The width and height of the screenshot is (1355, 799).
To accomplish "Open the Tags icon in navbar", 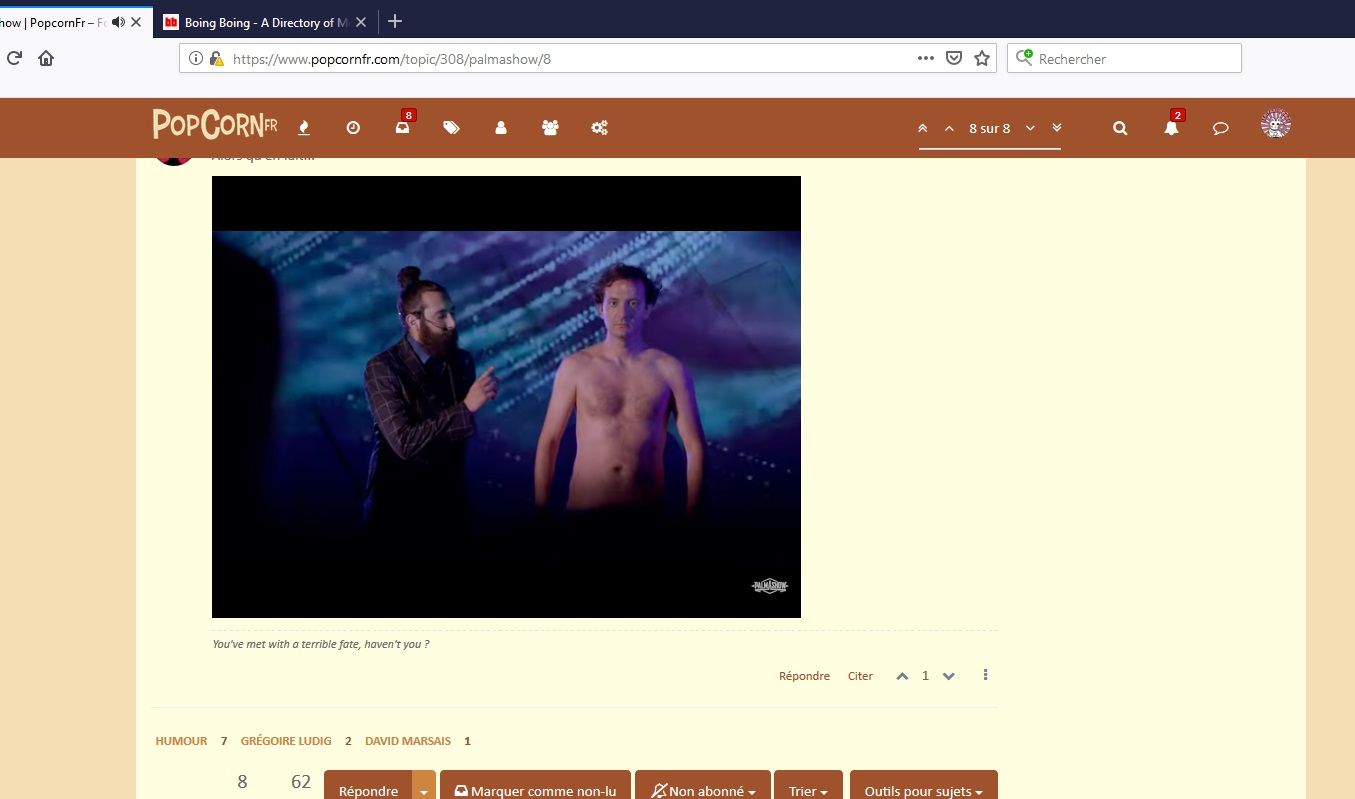I will [451, 127].
